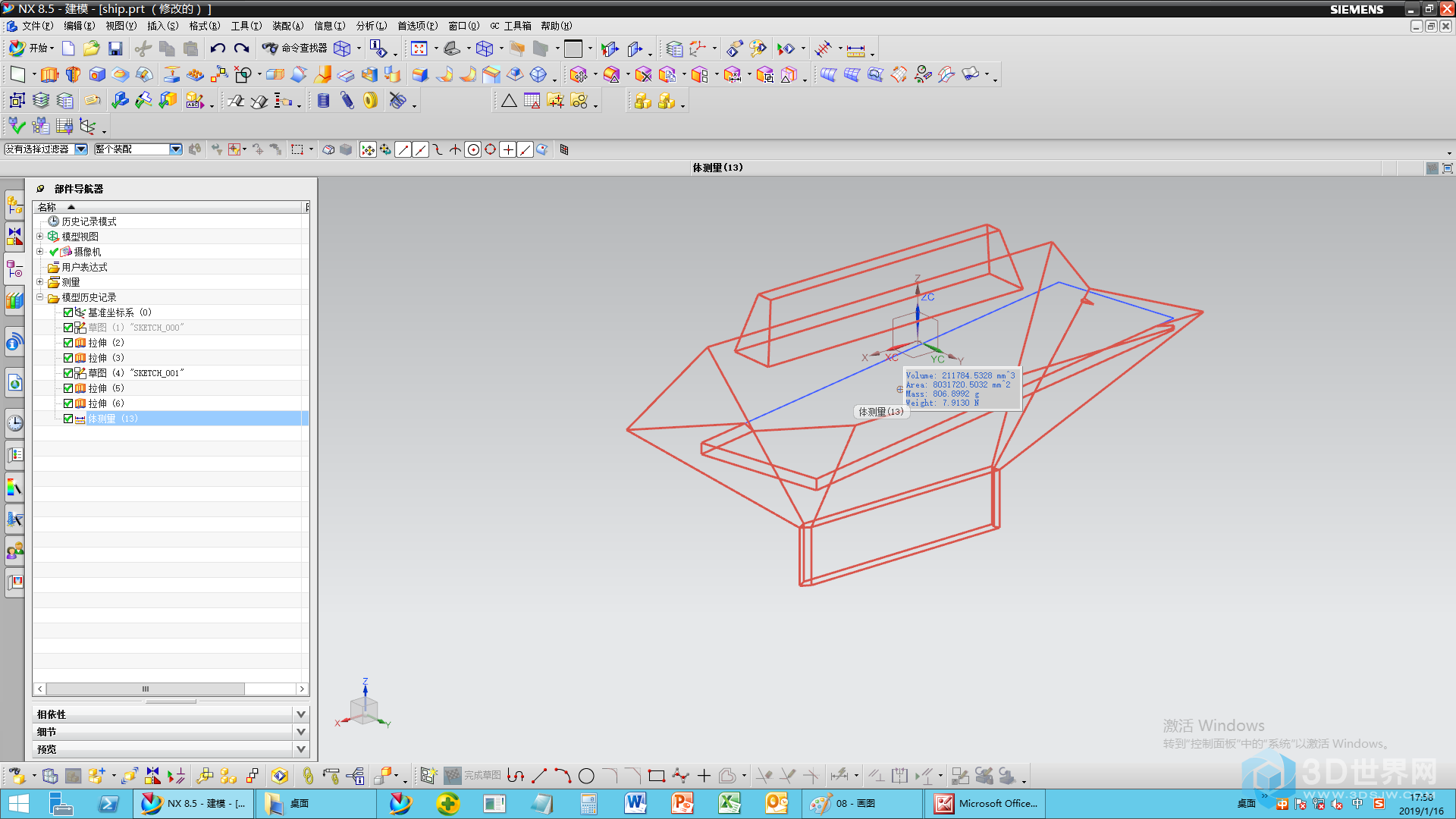Open the 整个装配 scope dropdown
The image size is (1456, 819).
click(176, 149)
